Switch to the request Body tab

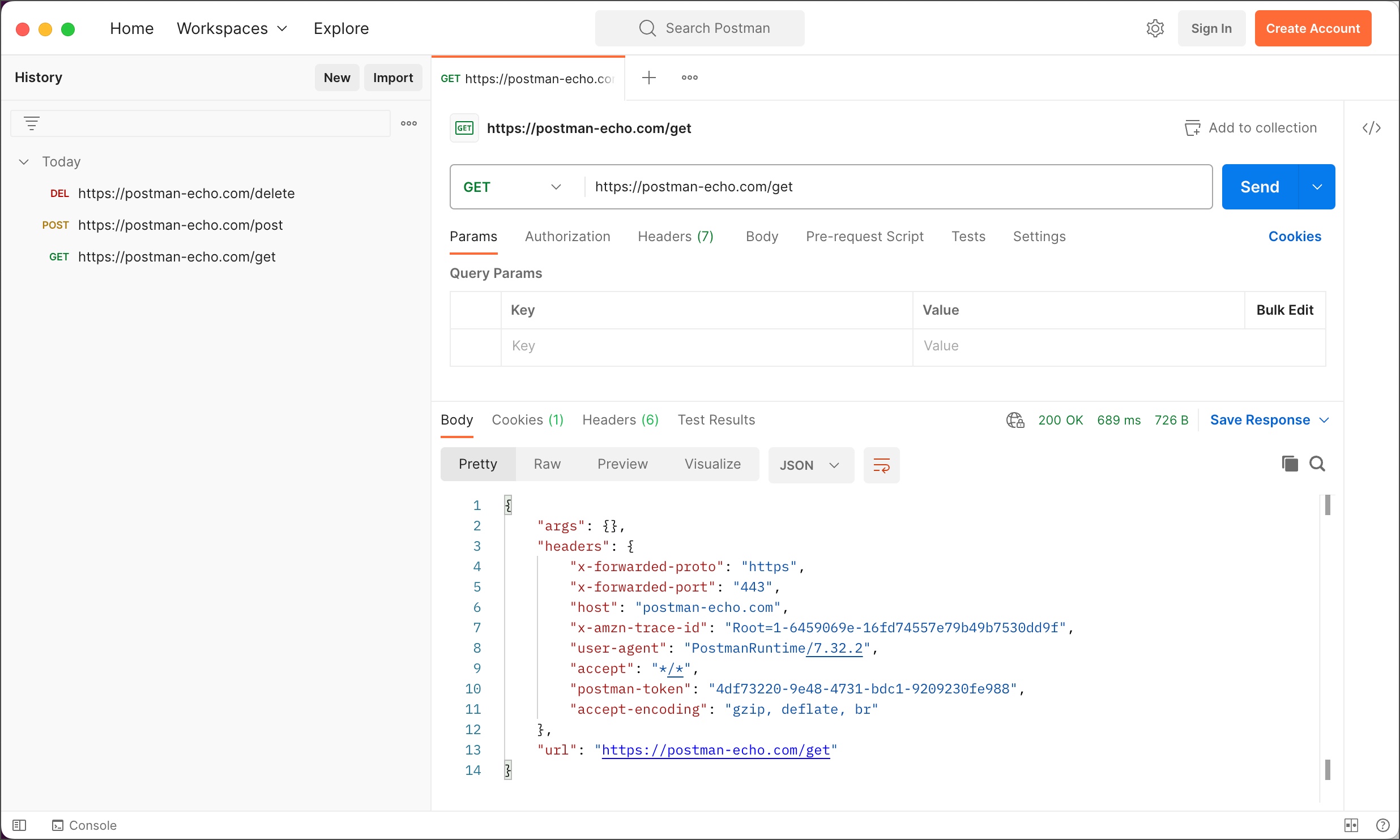762,237
